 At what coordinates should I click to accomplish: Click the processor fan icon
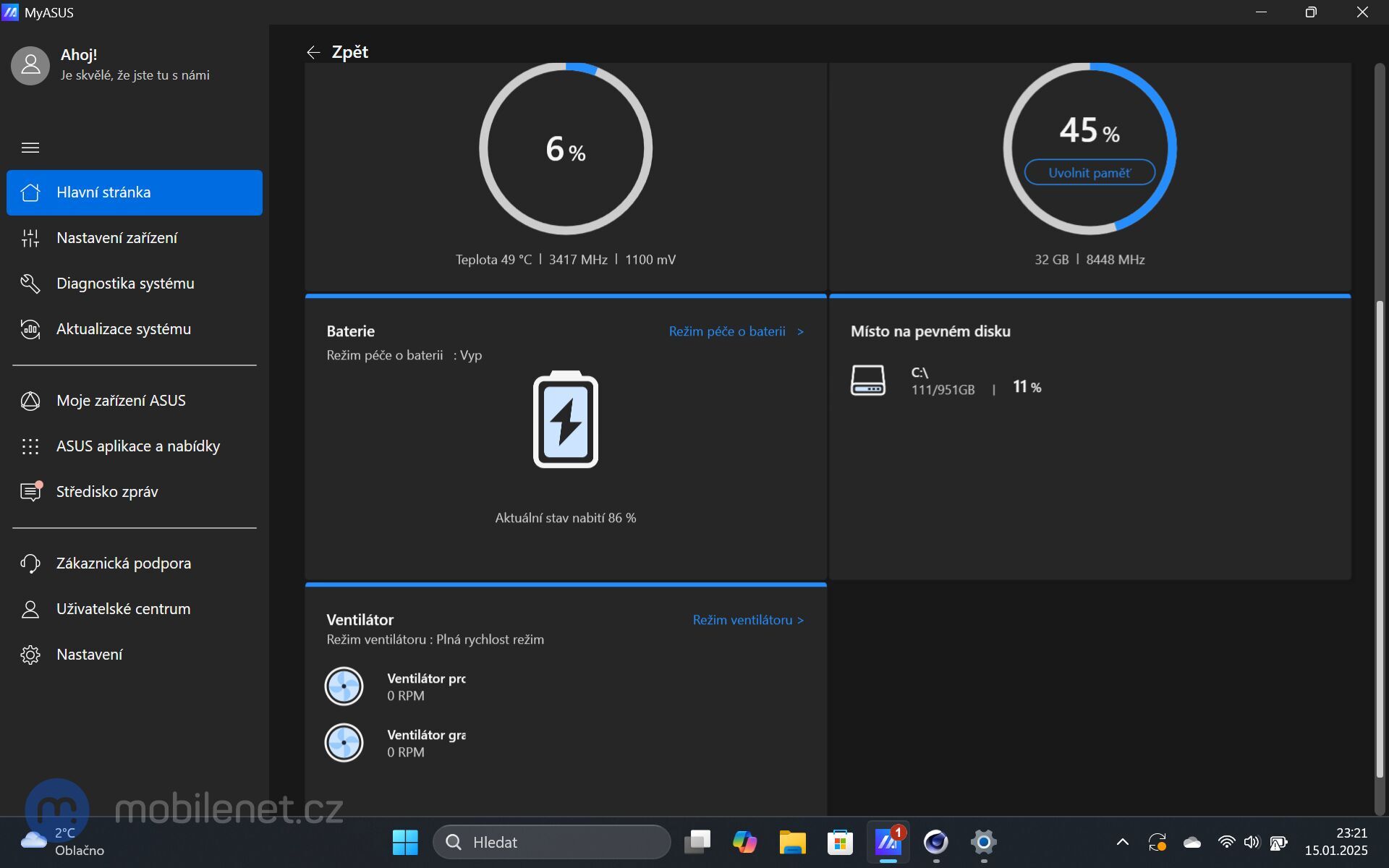tap(344, 686)
